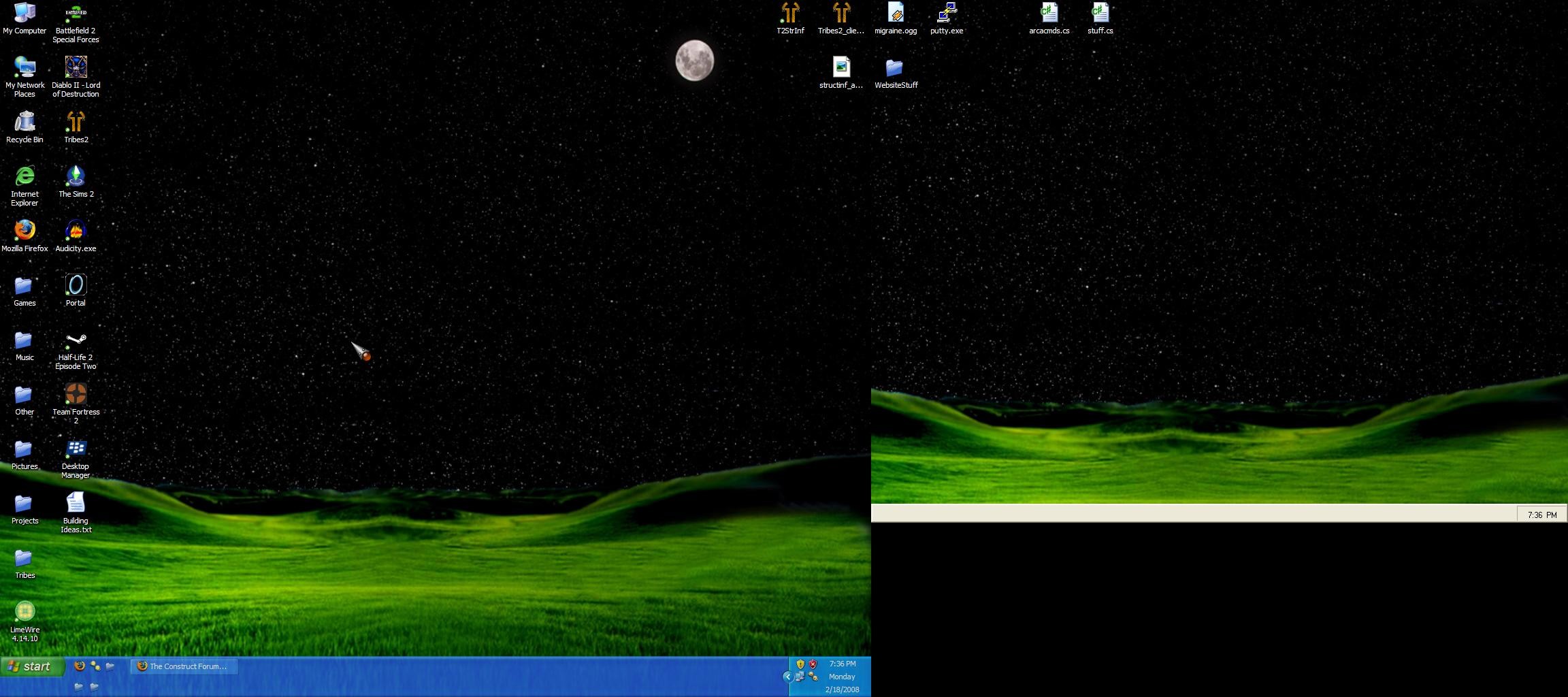Launch Internet Explorer from the desktop
The width and height of the screenshot is (1568, 697).
pos(24,186)
